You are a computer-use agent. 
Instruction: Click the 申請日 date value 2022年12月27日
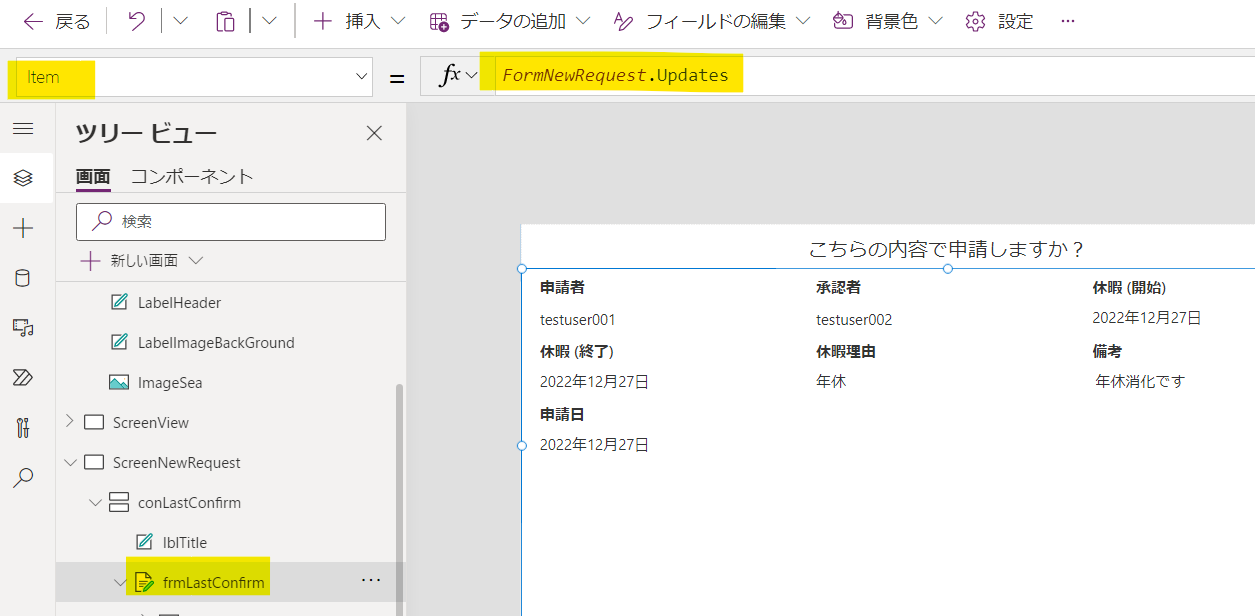(595, 444)
